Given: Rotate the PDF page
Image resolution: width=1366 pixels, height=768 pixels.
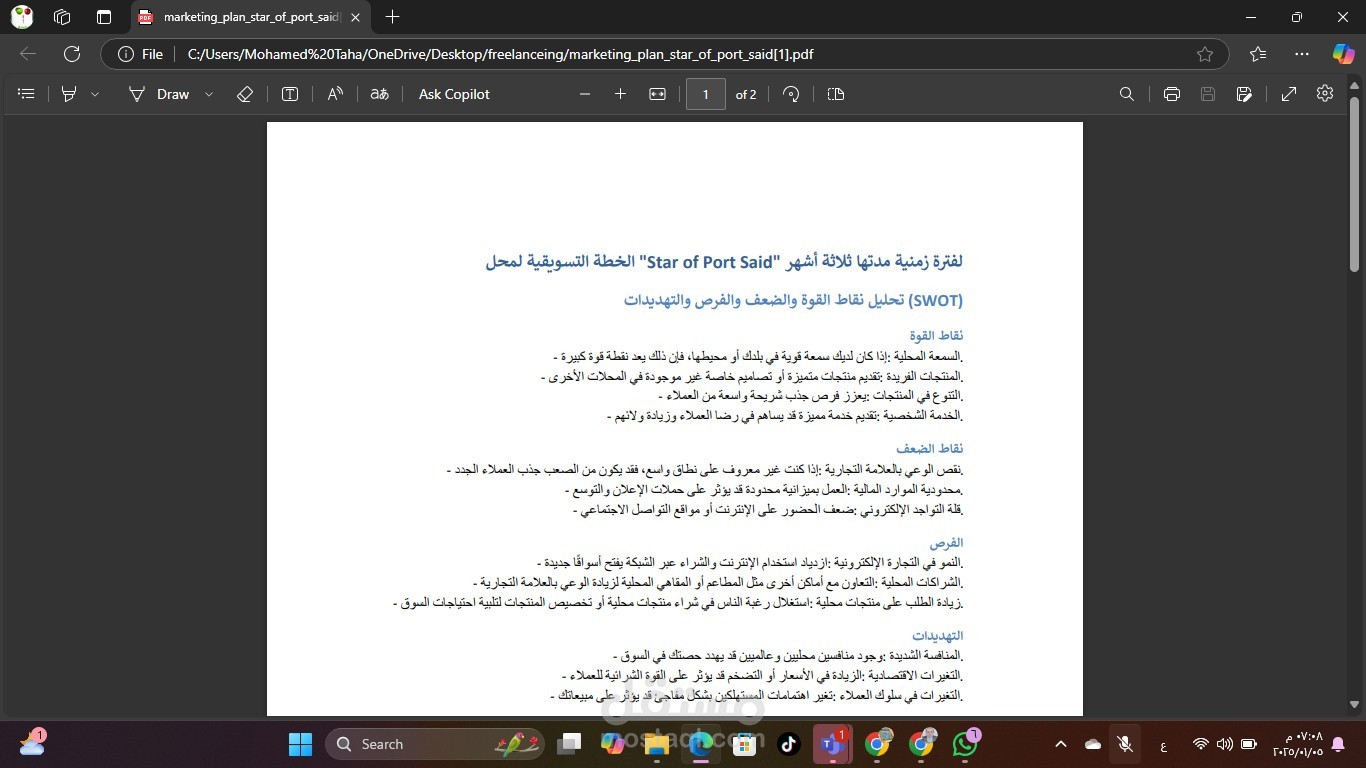Looking at the screenshot, I should click(x=791, y=94).
